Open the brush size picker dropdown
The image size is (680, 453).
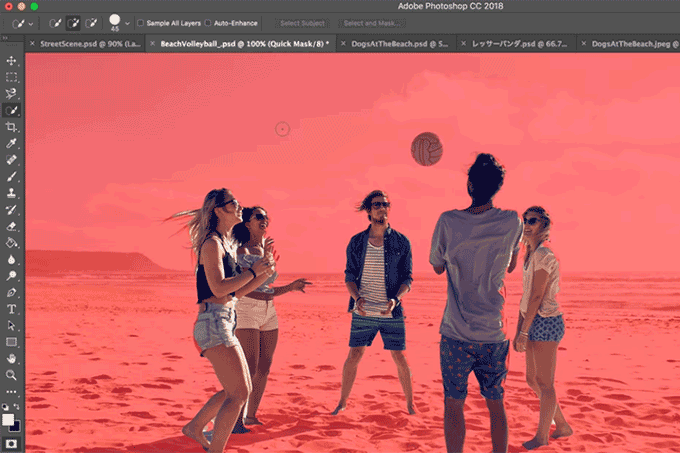coord(127,22)
